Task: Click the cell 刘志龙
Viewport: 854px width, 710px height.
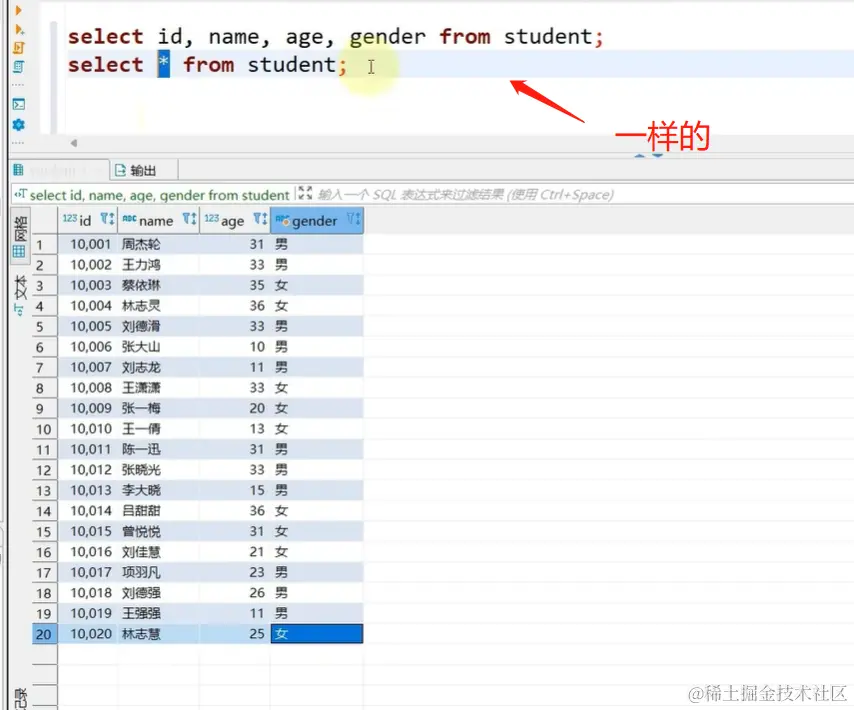Action: (158, 368)
